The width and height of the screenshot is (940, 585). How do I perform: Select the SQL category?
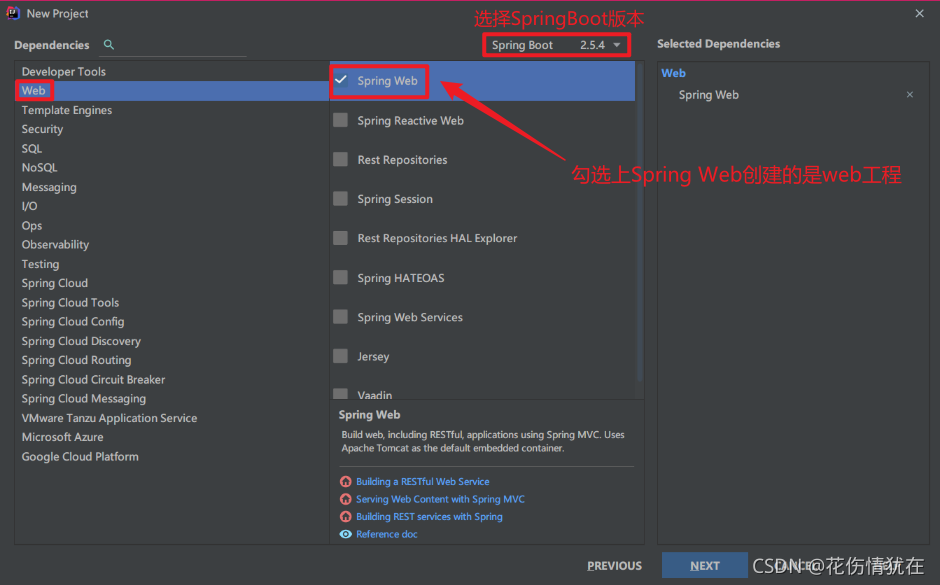(x=32, y=148)
